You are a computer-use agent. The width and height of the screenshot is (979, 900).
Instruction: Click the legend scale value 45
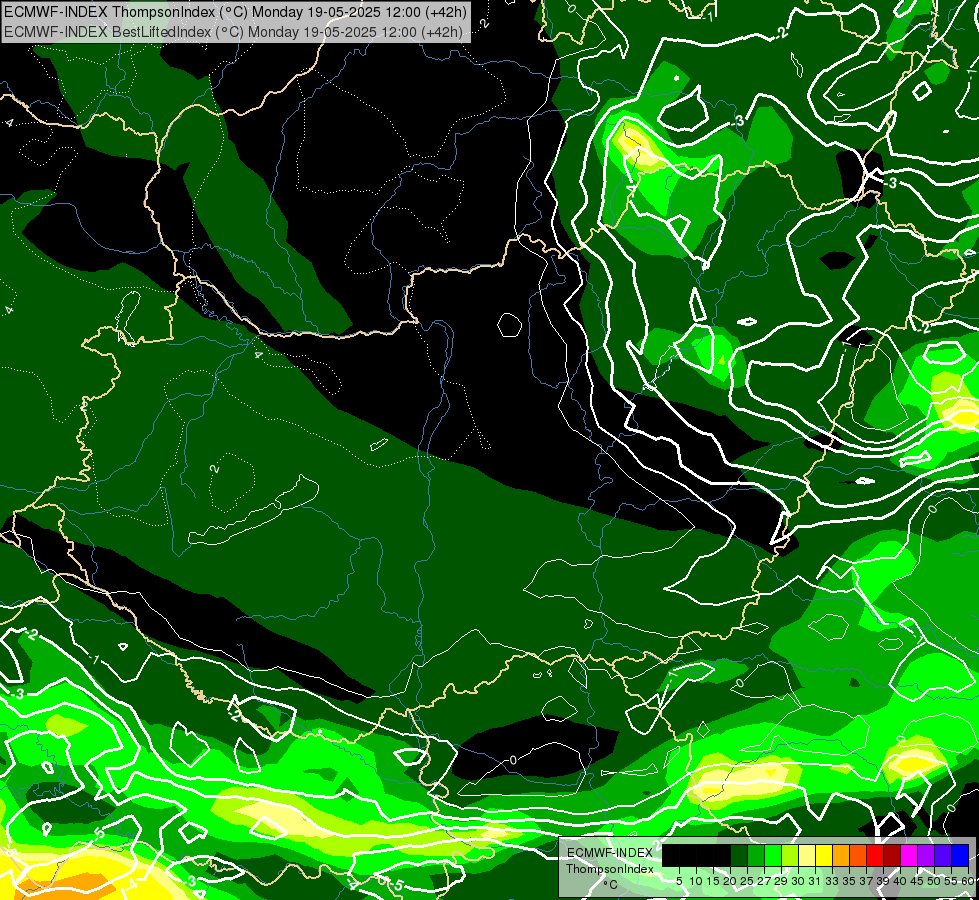pyautogui.click(x=917, y=881)
